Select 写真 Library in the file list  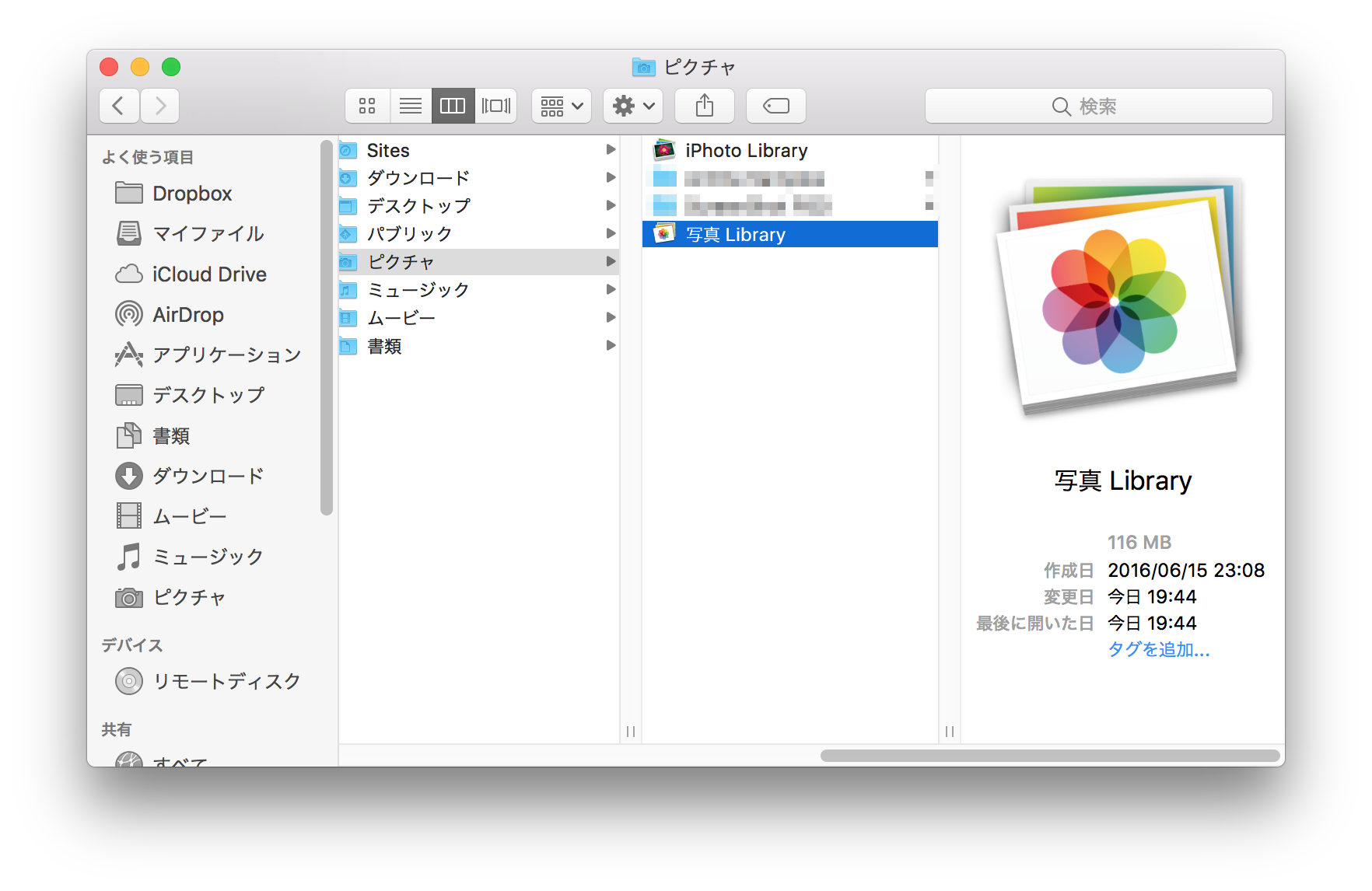790,234
